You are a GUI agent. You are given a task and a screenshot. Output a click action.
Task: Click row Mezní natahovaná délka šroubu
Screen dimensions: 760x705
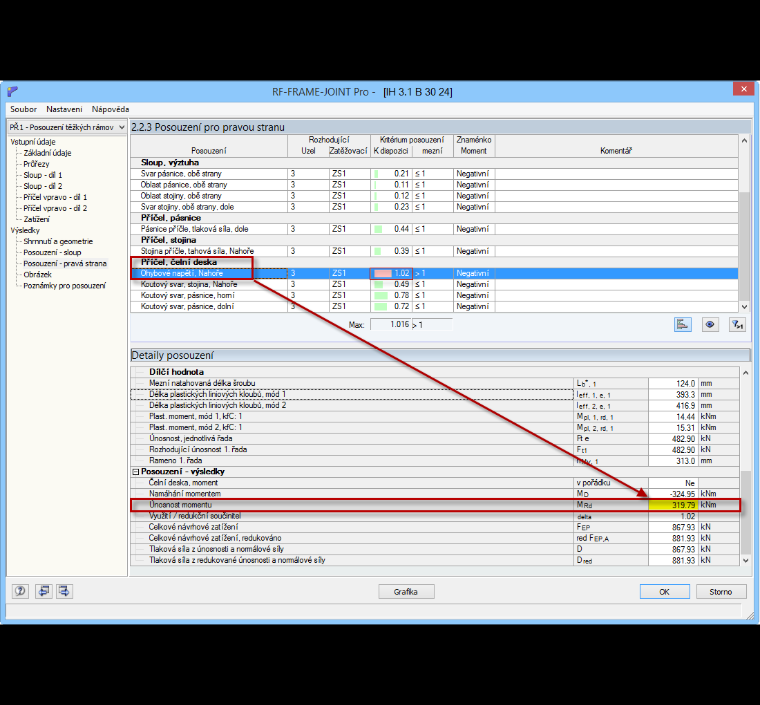[435, 383]
